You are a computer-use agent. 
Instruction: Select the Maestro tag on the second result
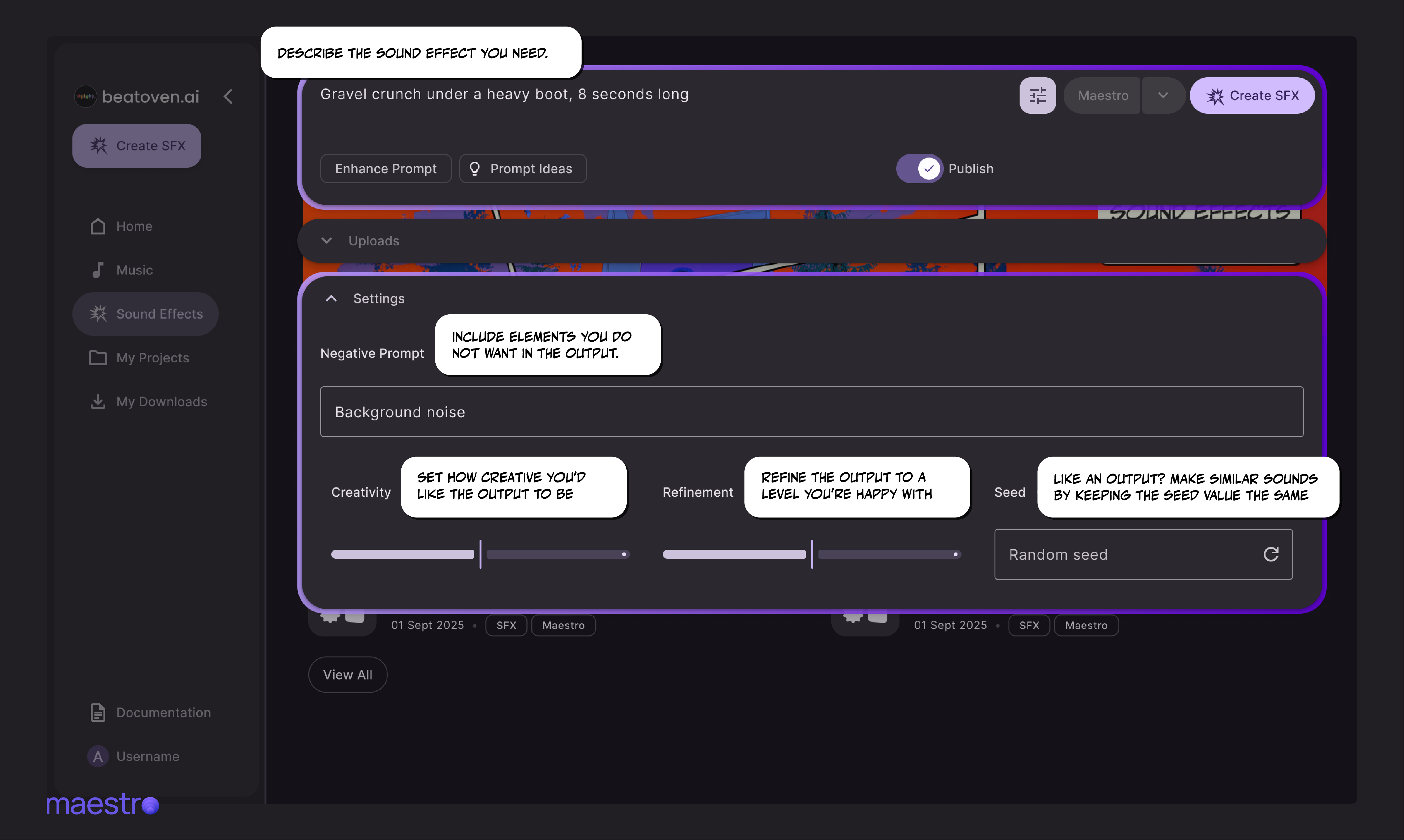[x=1086, y=625]
